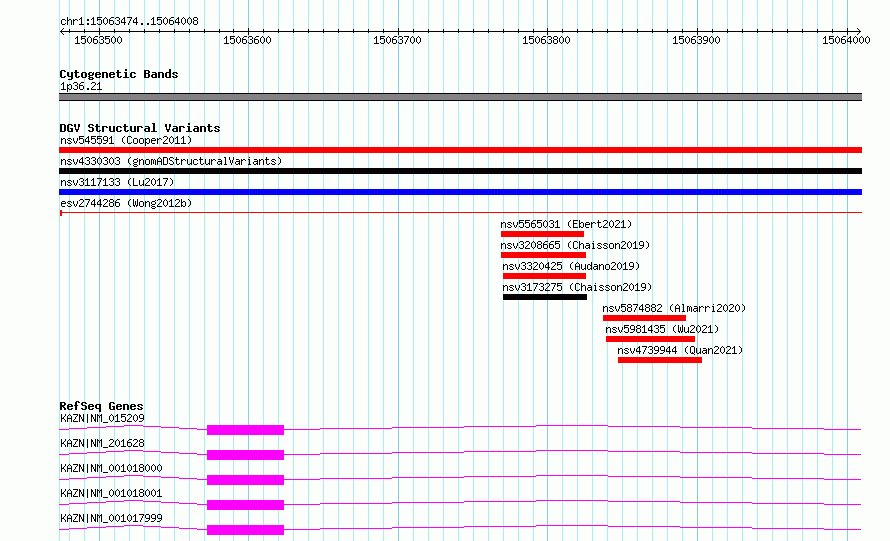Click ruler tick label 15063700
Image resolution: width=890 pixels, height=541 pixels.
click(x=397, y=40)
